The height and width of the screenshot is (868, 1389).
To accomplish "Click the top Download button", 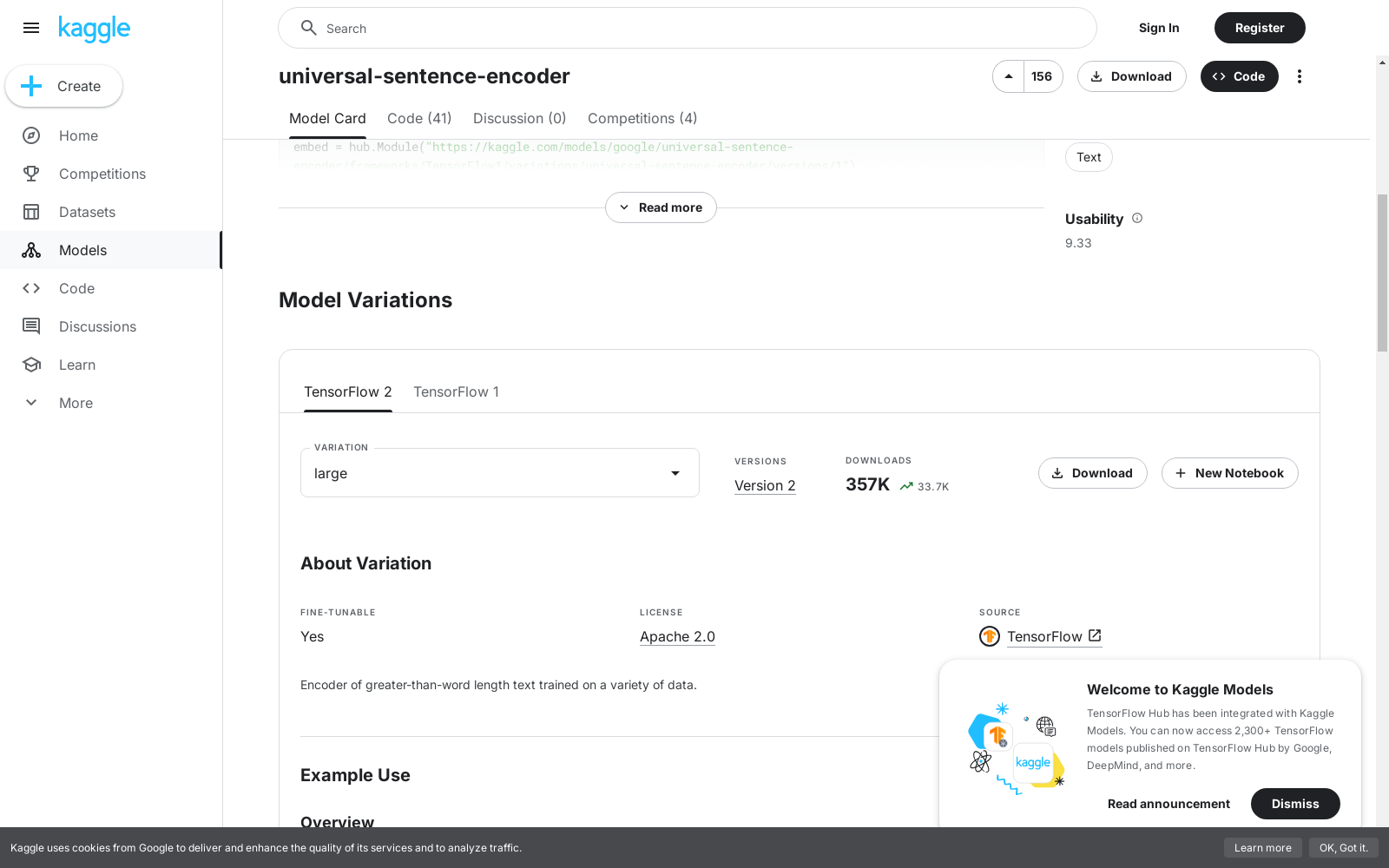I will (x=1132, y=76).
